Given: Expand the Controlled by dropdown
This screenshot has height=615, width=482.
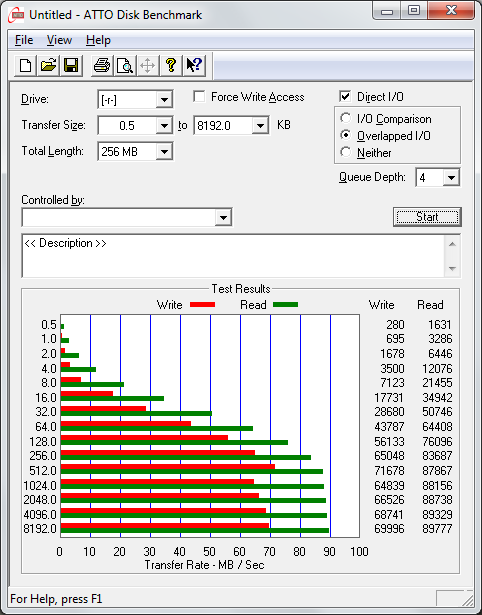Looking at the screenshot, I should 223,217.
